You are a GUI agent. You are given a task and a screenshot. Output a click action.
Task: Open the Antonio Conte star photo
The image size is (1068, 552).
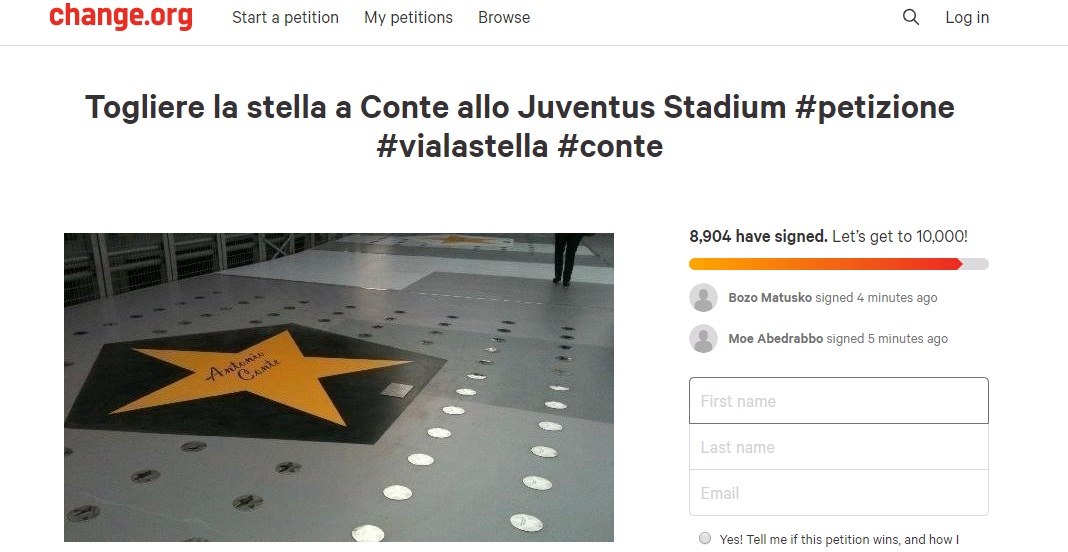click(338, 387)
